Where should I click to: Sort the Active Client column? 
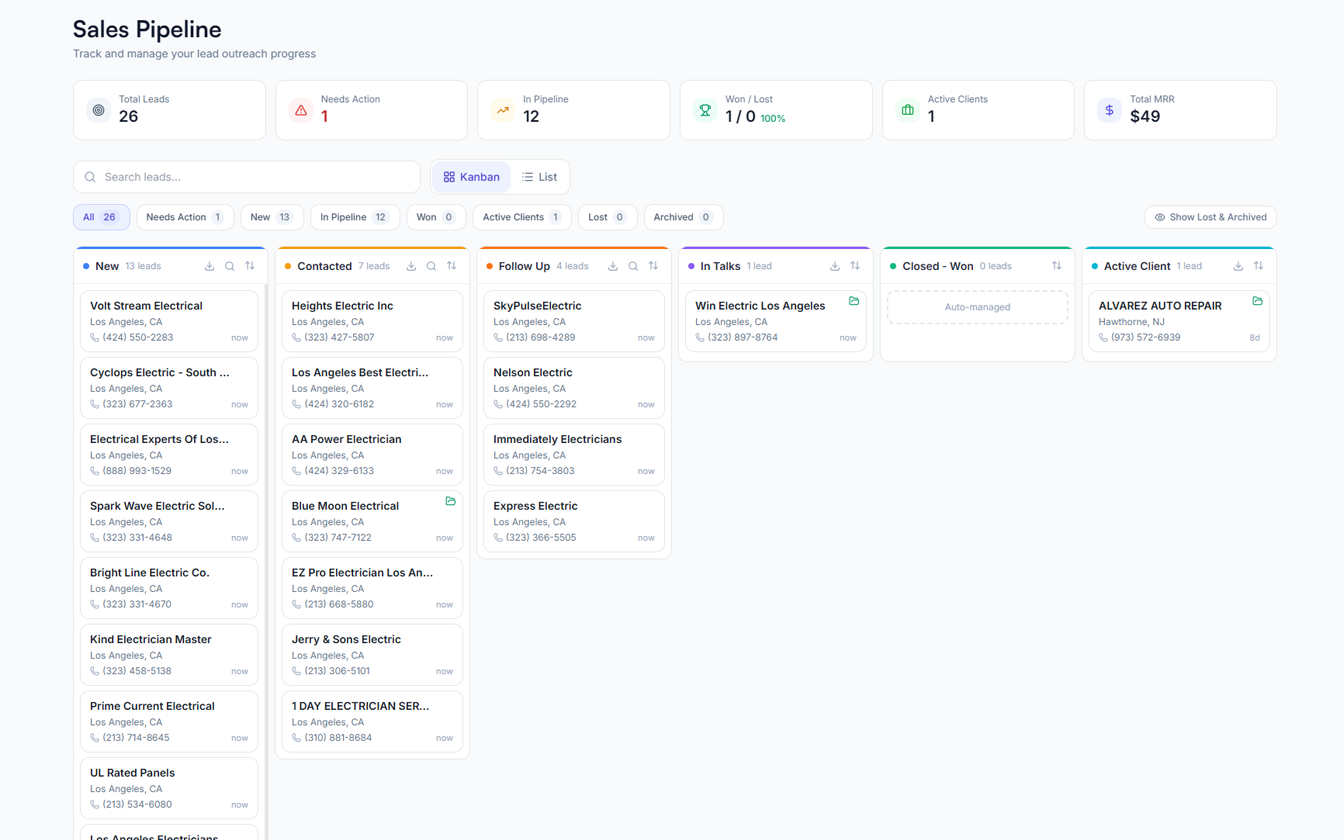[x=1259, y=266]
